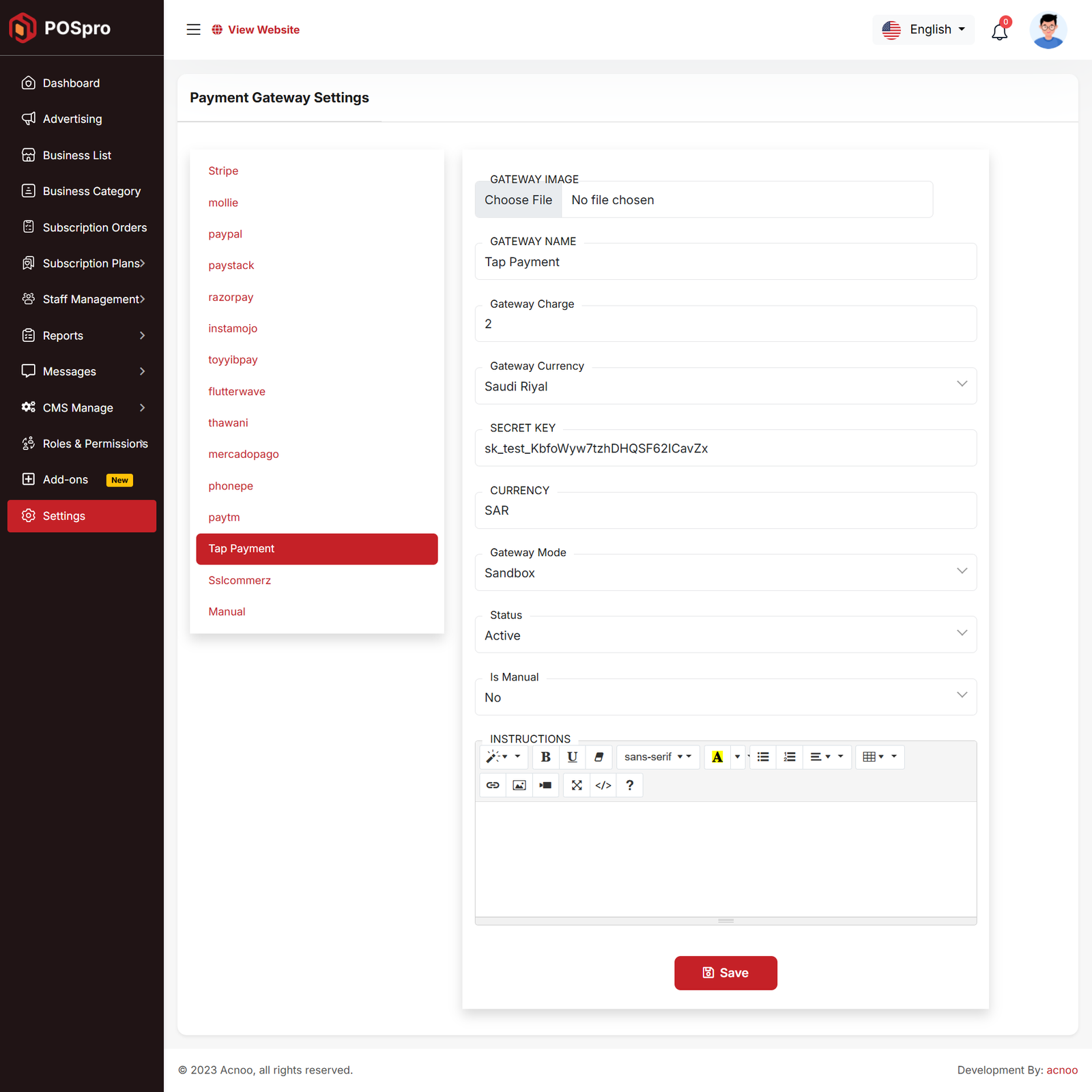This screenshot has width=1092, height=1092.
Task: Click the insert video icon
Action: pos(545,786)
